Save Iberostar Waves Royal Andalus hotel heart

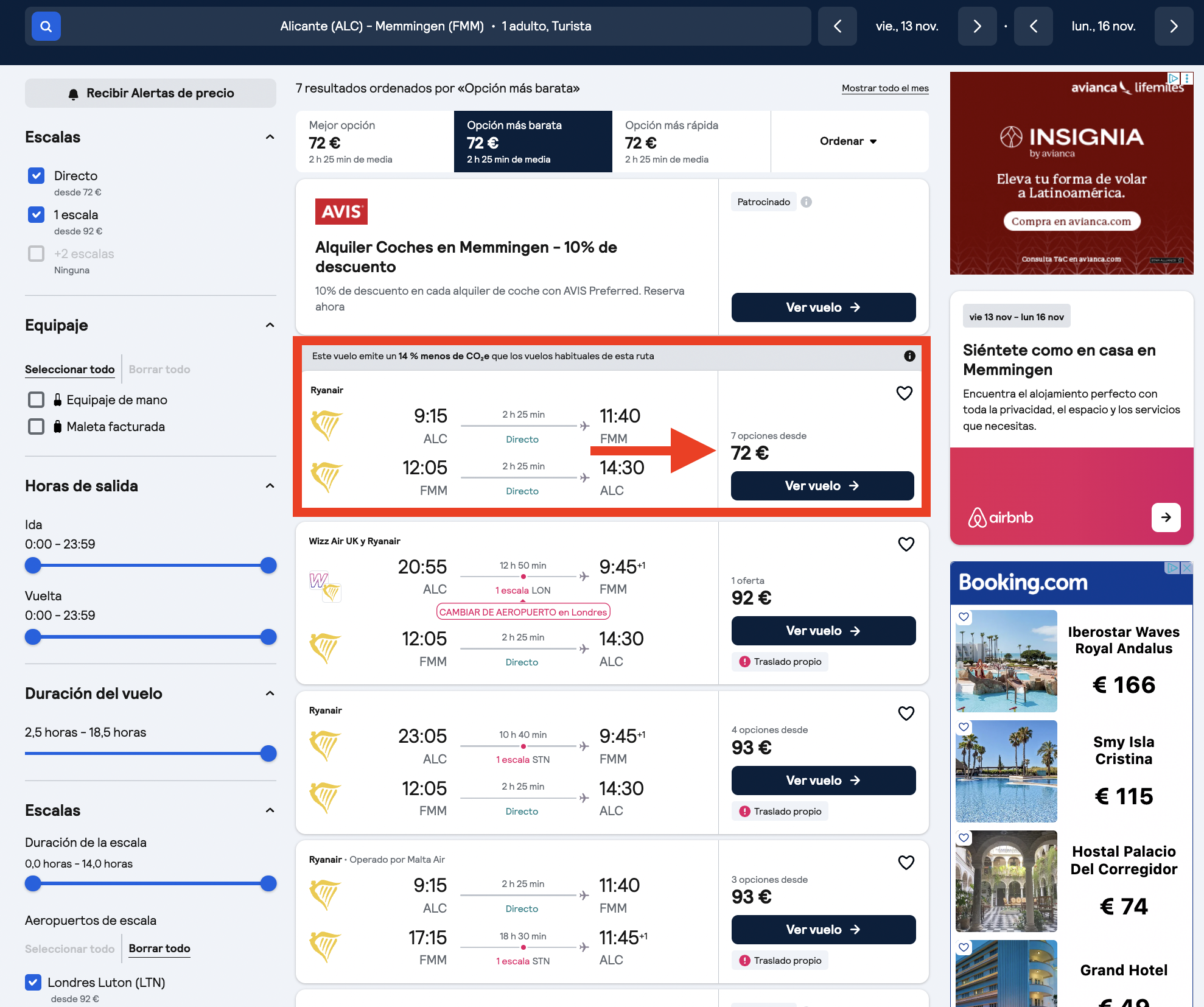(964, 617)
